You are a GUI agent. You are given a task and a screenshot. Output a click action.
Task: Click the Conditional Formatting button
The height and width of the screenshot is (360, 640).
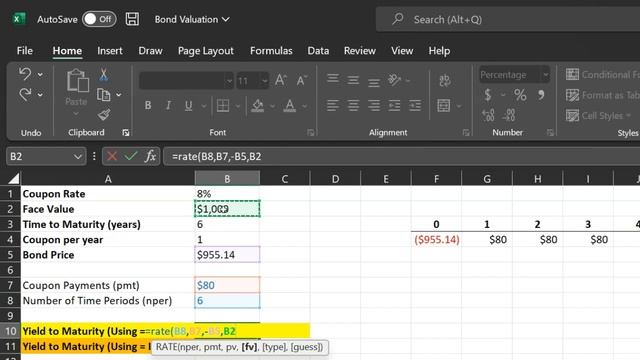pos(602,75)
